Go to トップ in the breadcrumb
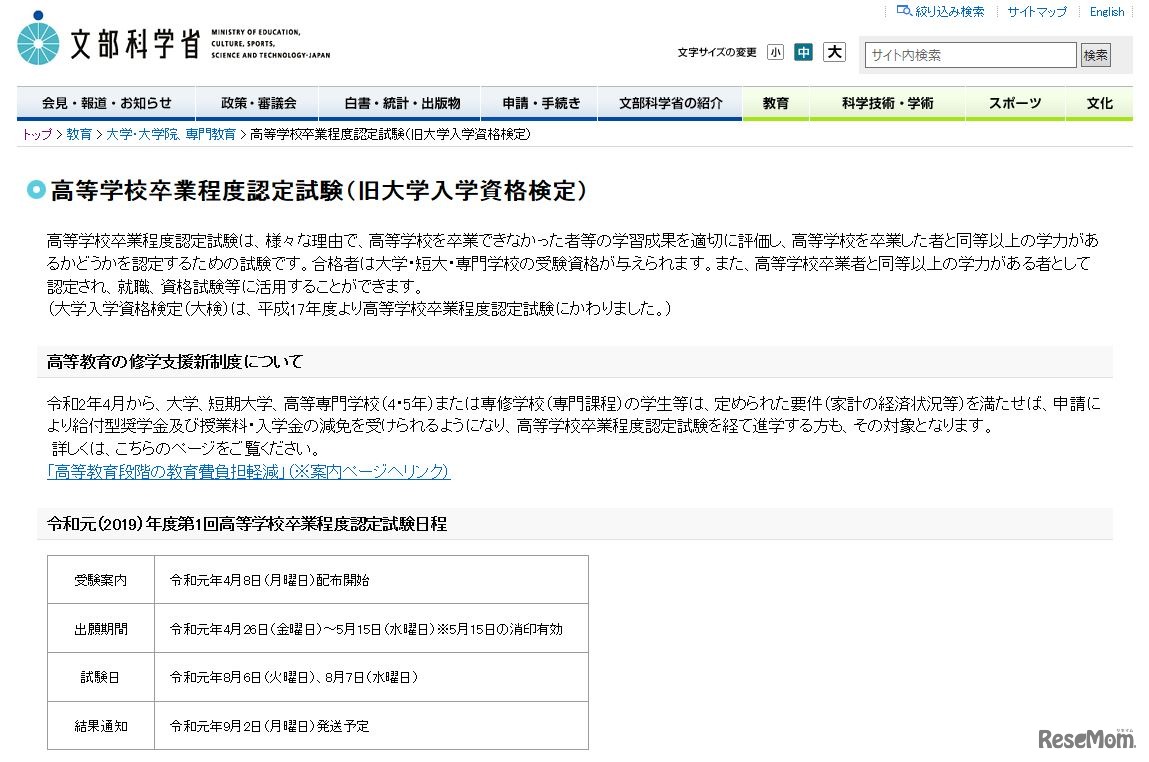This screenshot has width=1149, height=762. (x=37, y=134)
